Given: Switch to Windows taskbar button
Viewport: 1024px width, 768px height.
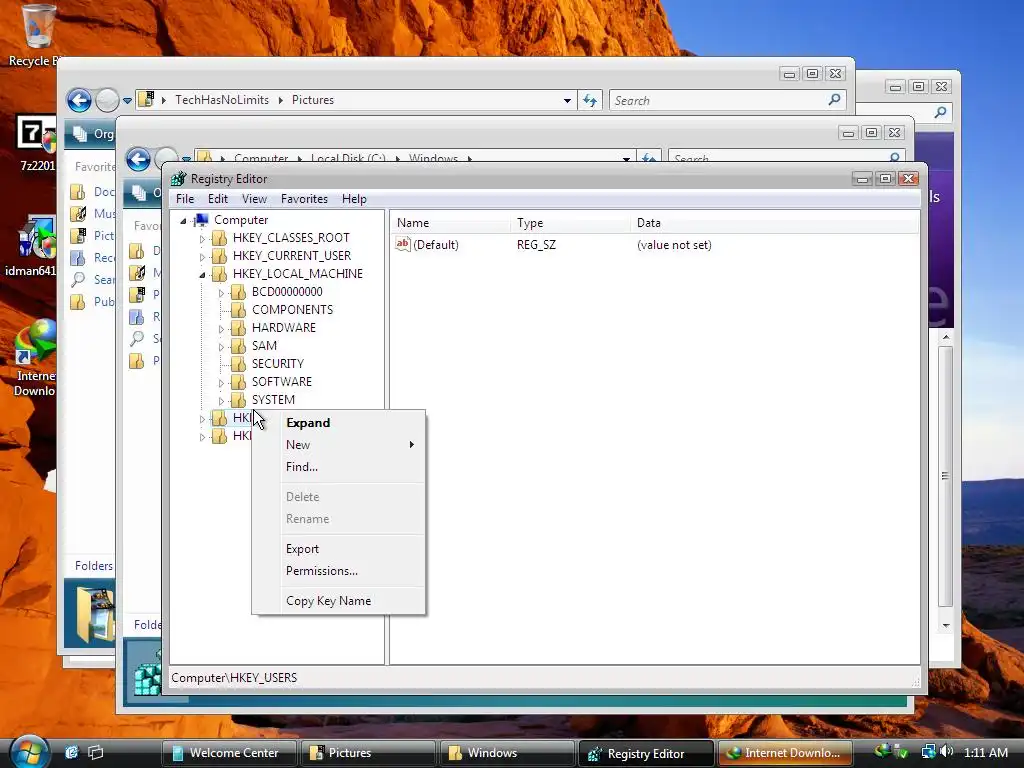Looking at the screenshot, I should [507, 753].
